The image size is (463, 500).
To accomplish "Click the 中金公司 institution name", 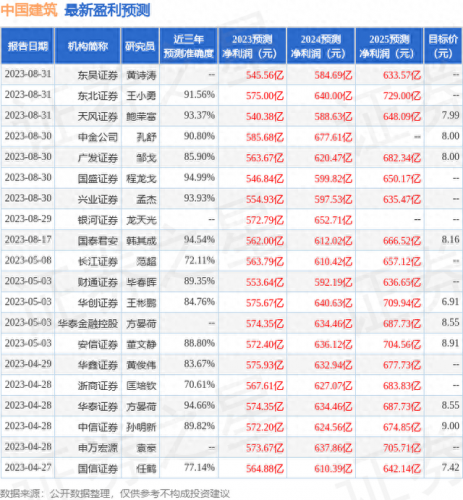I will click(x=98, y=137).
